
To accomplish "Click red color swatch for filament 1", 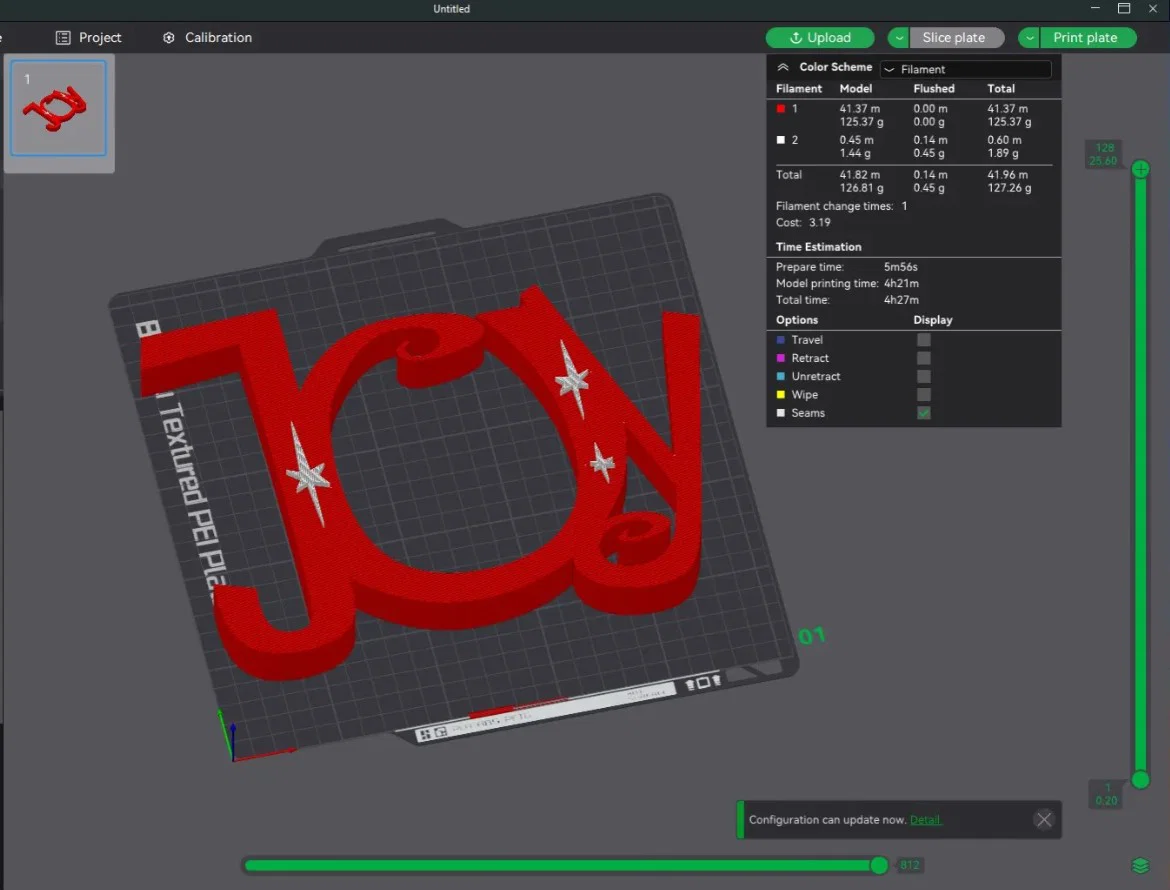I will [780, 108].
